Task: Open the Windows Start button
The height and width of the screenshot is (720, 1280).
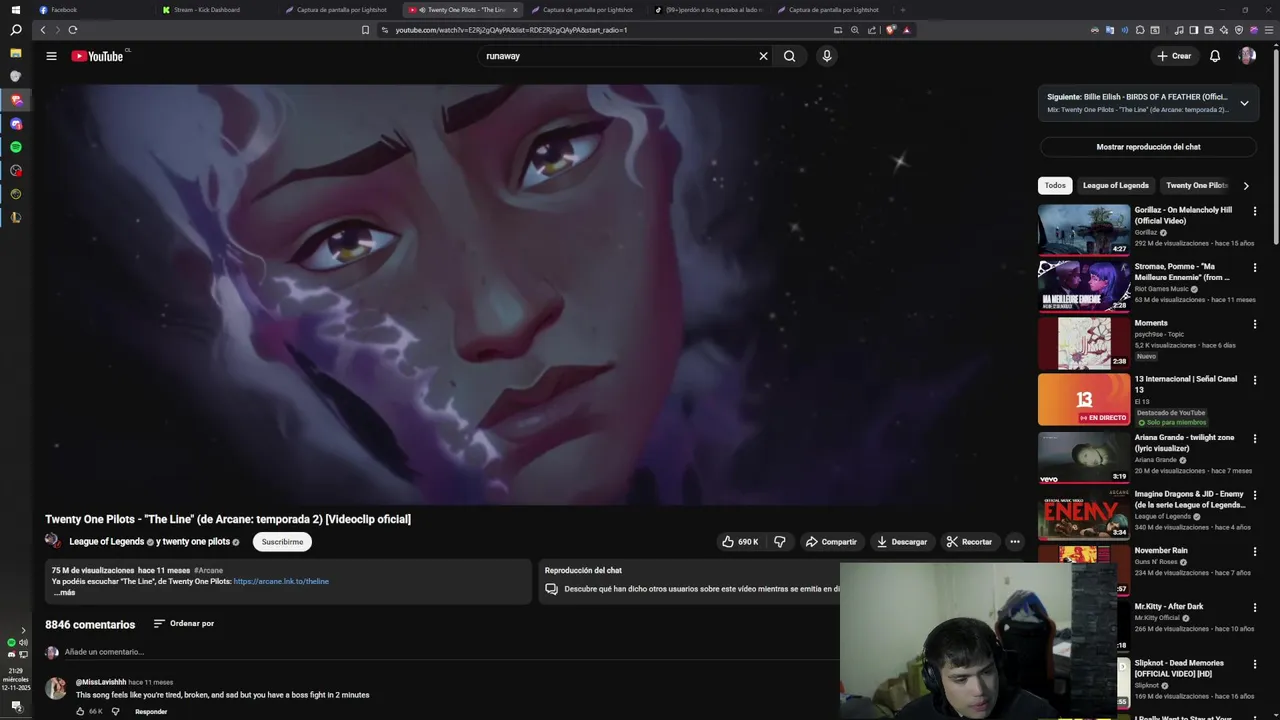Action: pyautogui.click(x=15, y=10)
